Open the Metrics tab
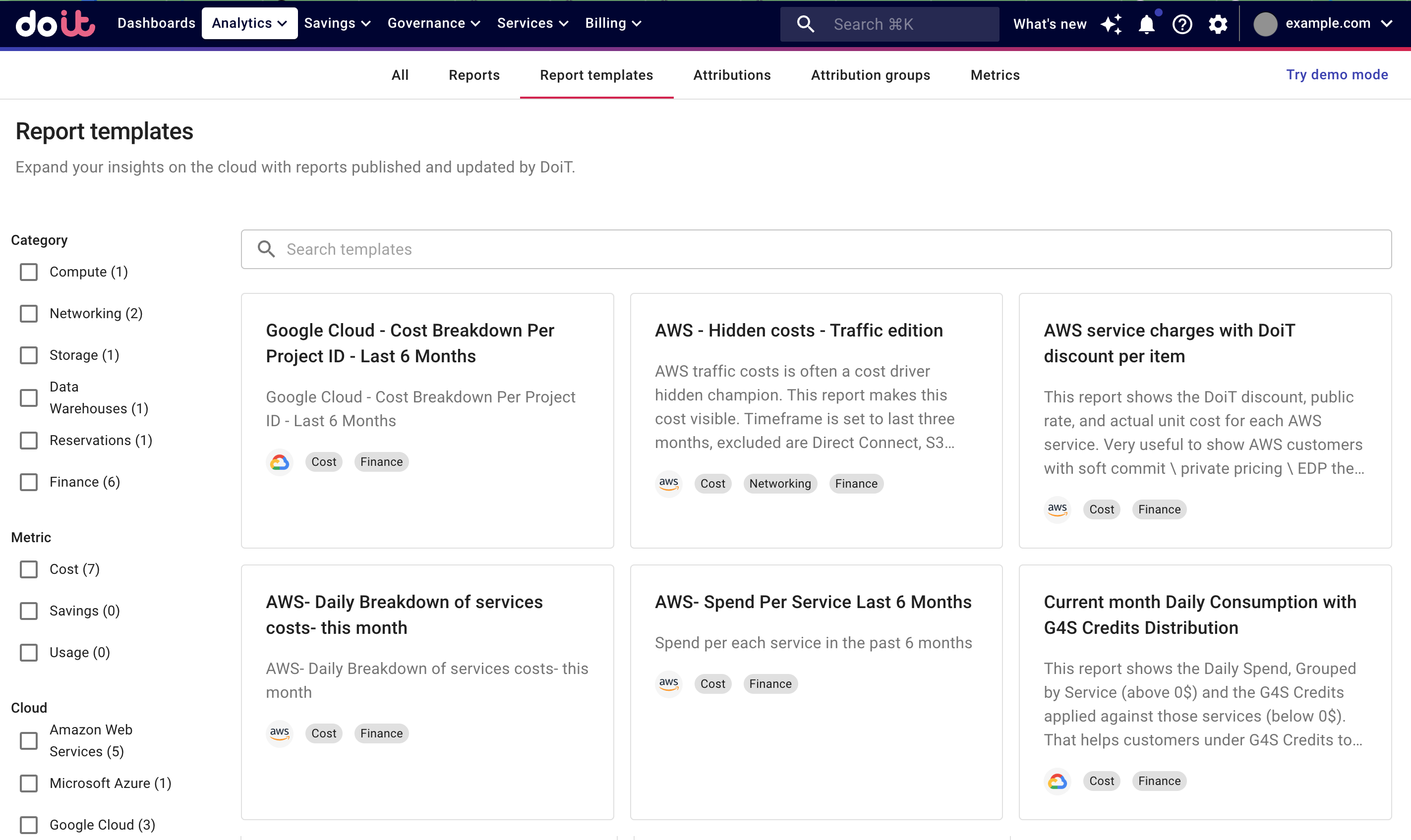Screen dimensions: 1411x840 (995, 75)
